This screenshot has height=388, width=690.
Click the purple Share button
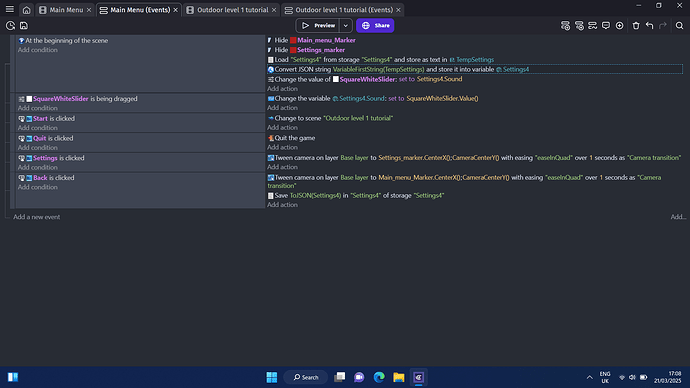pos(375,26)
